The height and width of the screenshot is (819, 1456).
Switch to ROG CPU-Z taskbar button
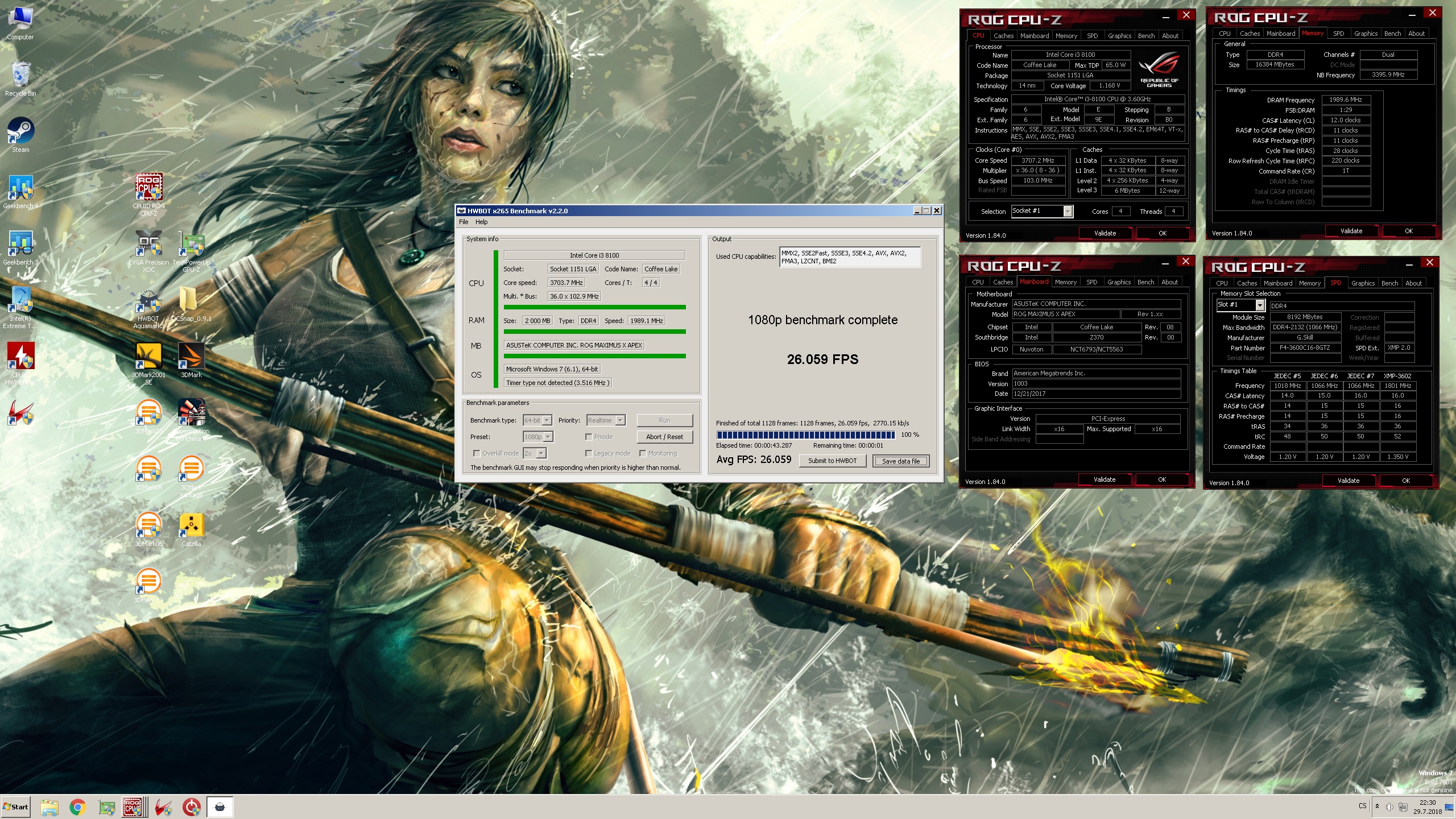tap(134, 807)
